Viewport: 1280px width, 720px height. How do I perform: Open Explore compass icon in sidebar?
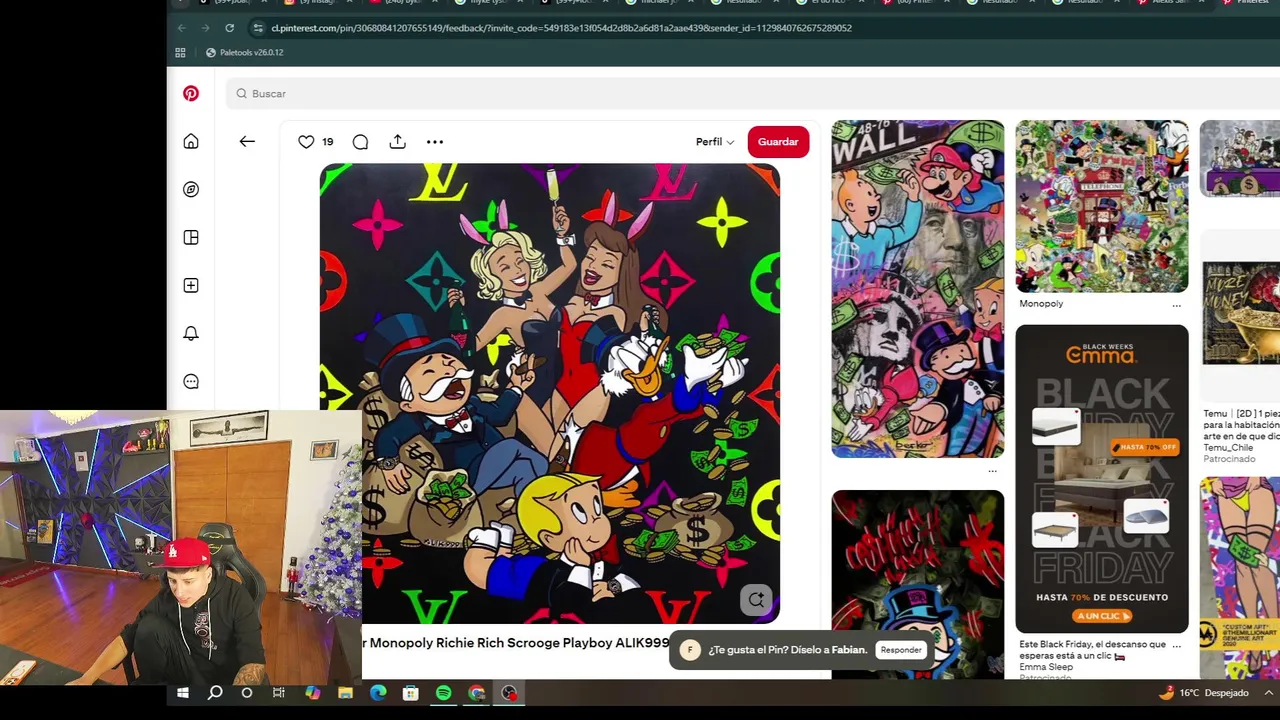191,189
